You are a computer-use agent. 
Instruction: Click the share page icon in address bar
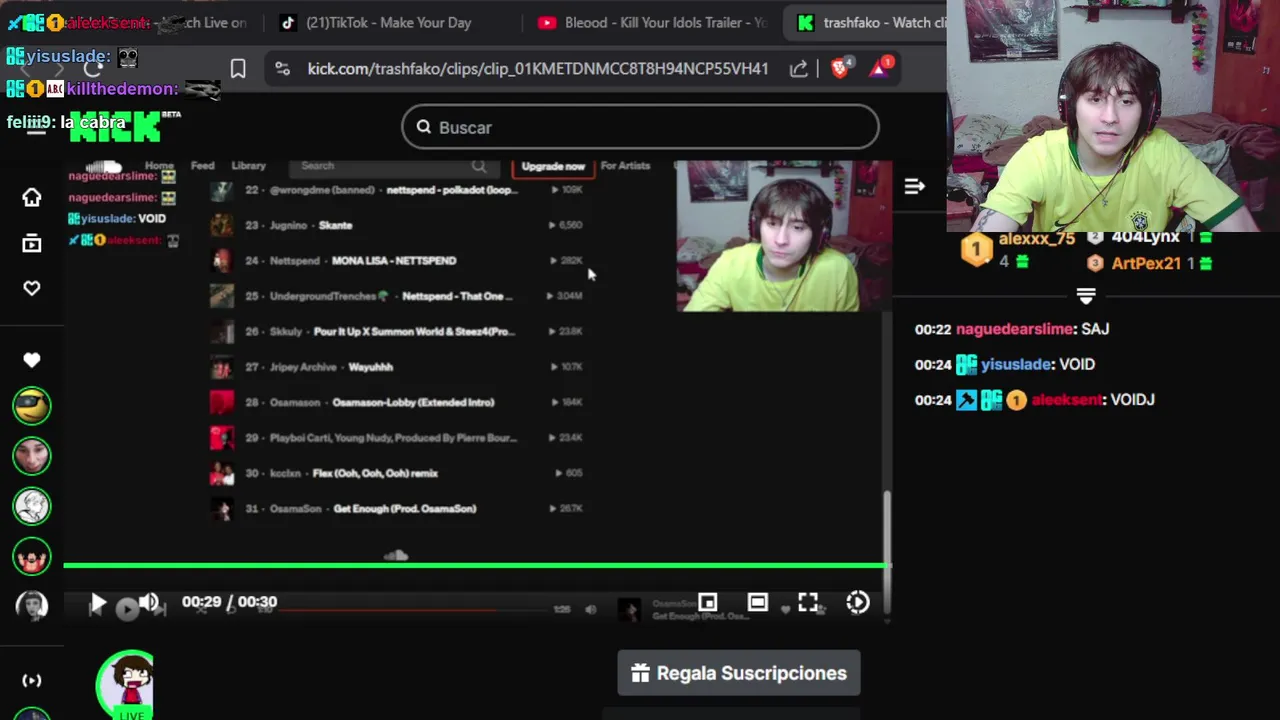(798, 68)
